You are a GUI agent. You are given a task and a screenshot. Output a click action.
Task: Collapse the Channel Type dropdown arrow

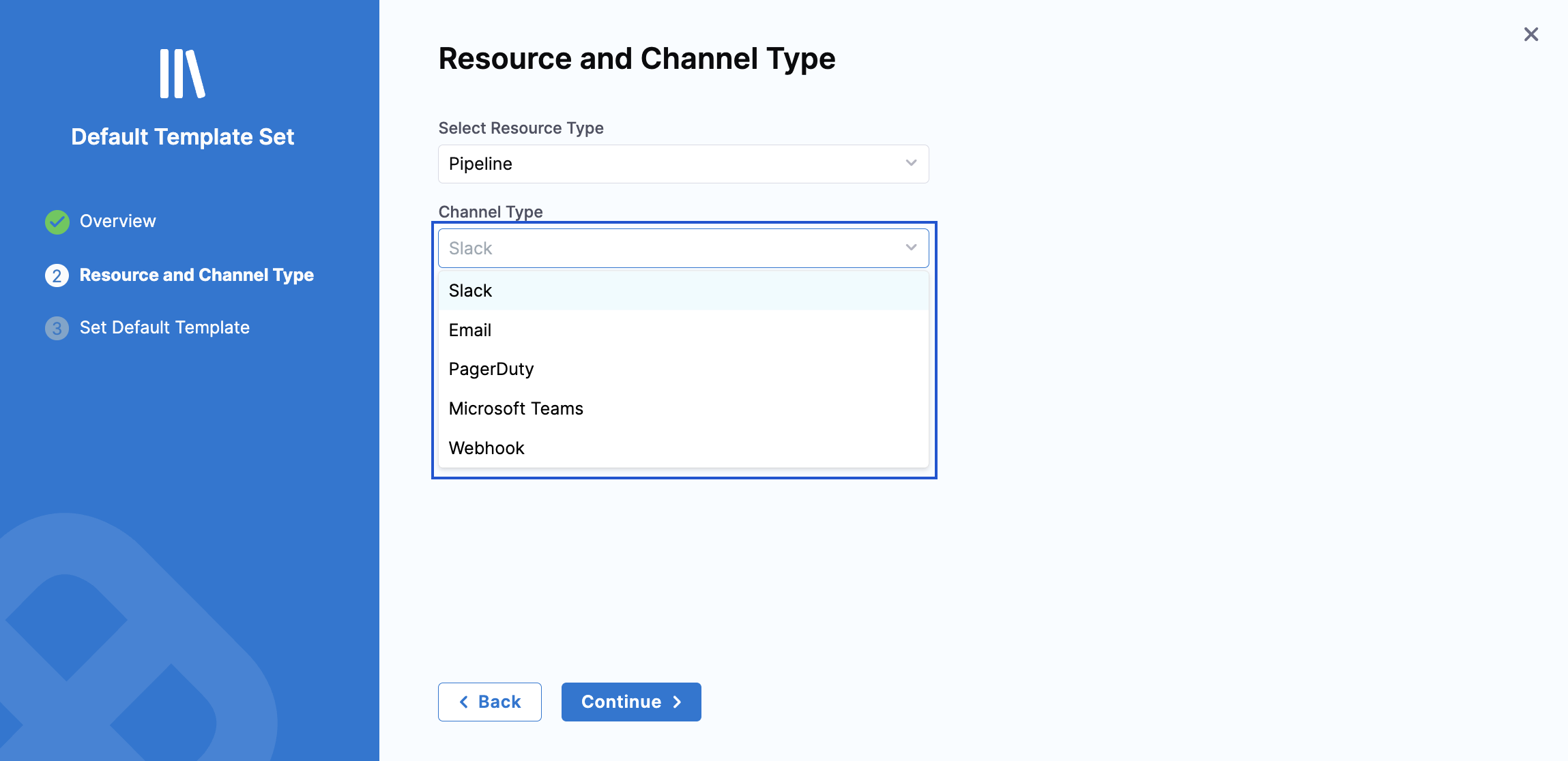(x=911, y=248)
